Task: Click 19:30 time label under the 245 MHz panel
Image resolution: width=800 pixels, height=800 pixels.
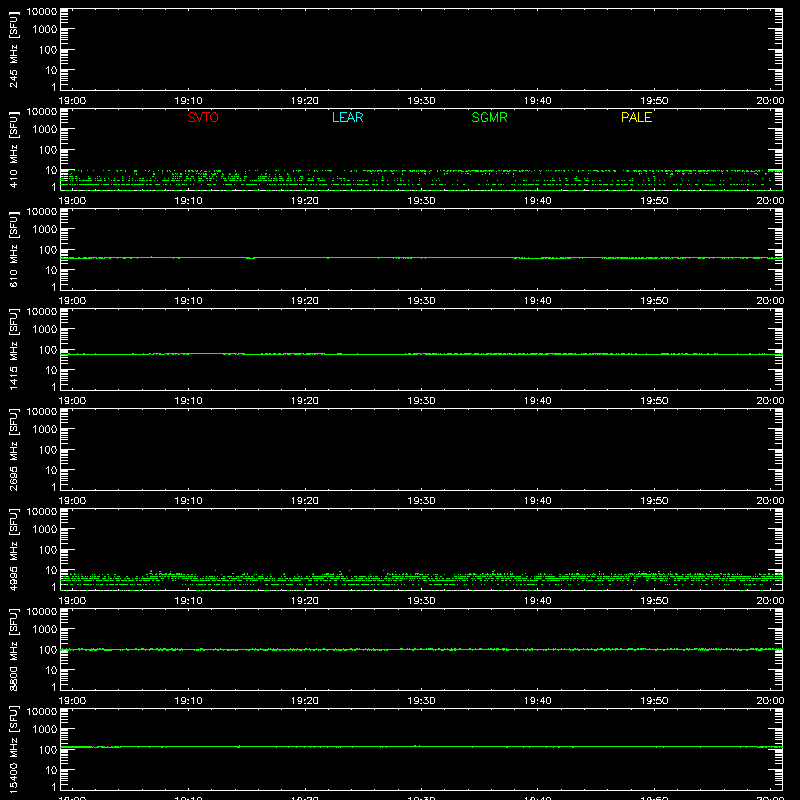Action: click(421, 101)
